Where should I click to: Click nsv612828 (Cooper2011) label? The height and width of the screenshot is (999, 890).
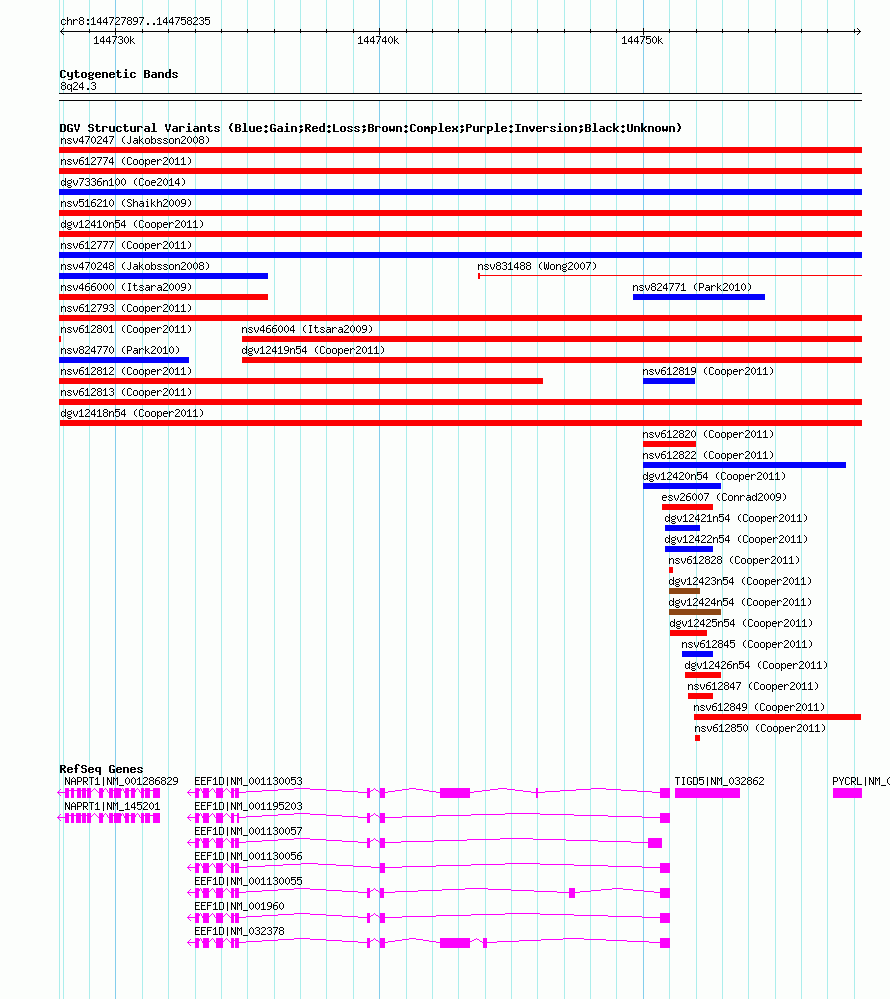734,561
